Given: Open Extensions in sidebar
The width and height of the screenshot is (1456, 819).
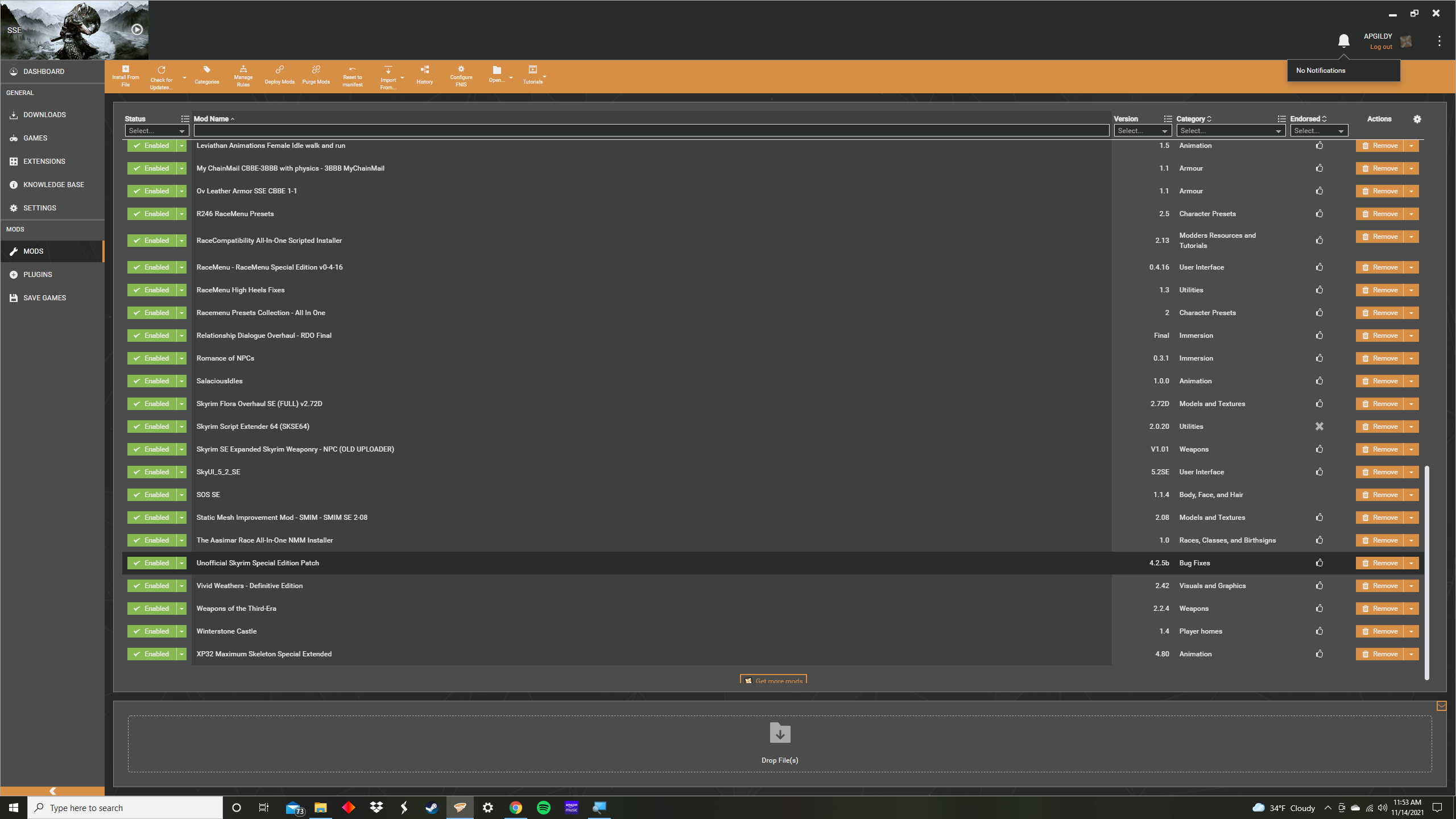Looking at the screenshot, I should point(52,162).
